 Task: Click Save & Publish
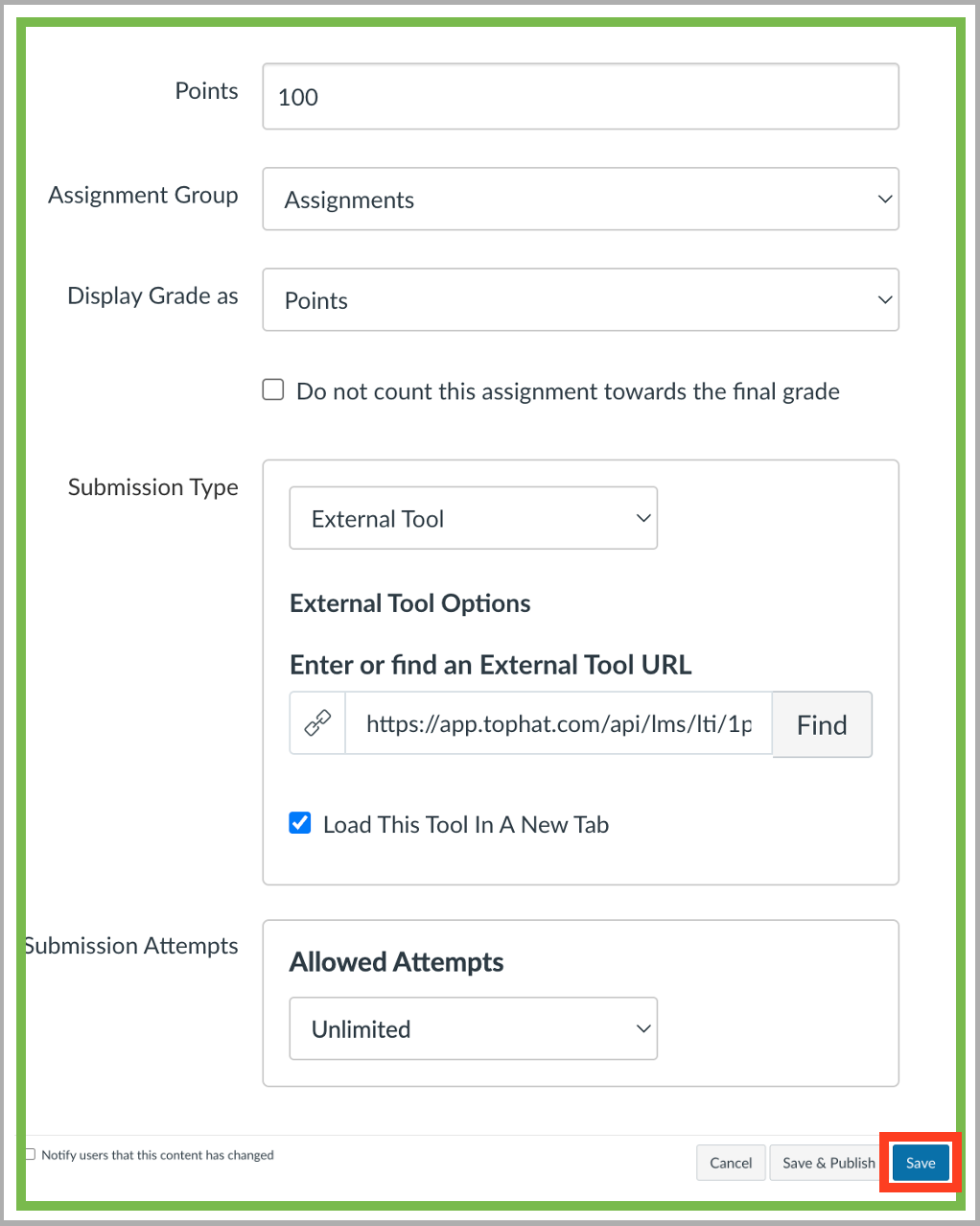pyautogui.click(x=826, y=1162)
